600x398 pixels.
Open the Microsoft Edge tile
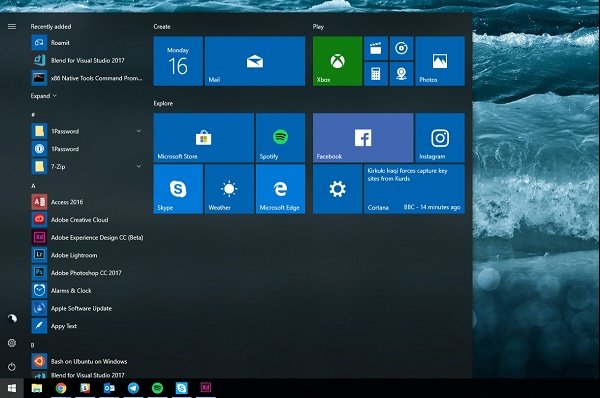280,189
